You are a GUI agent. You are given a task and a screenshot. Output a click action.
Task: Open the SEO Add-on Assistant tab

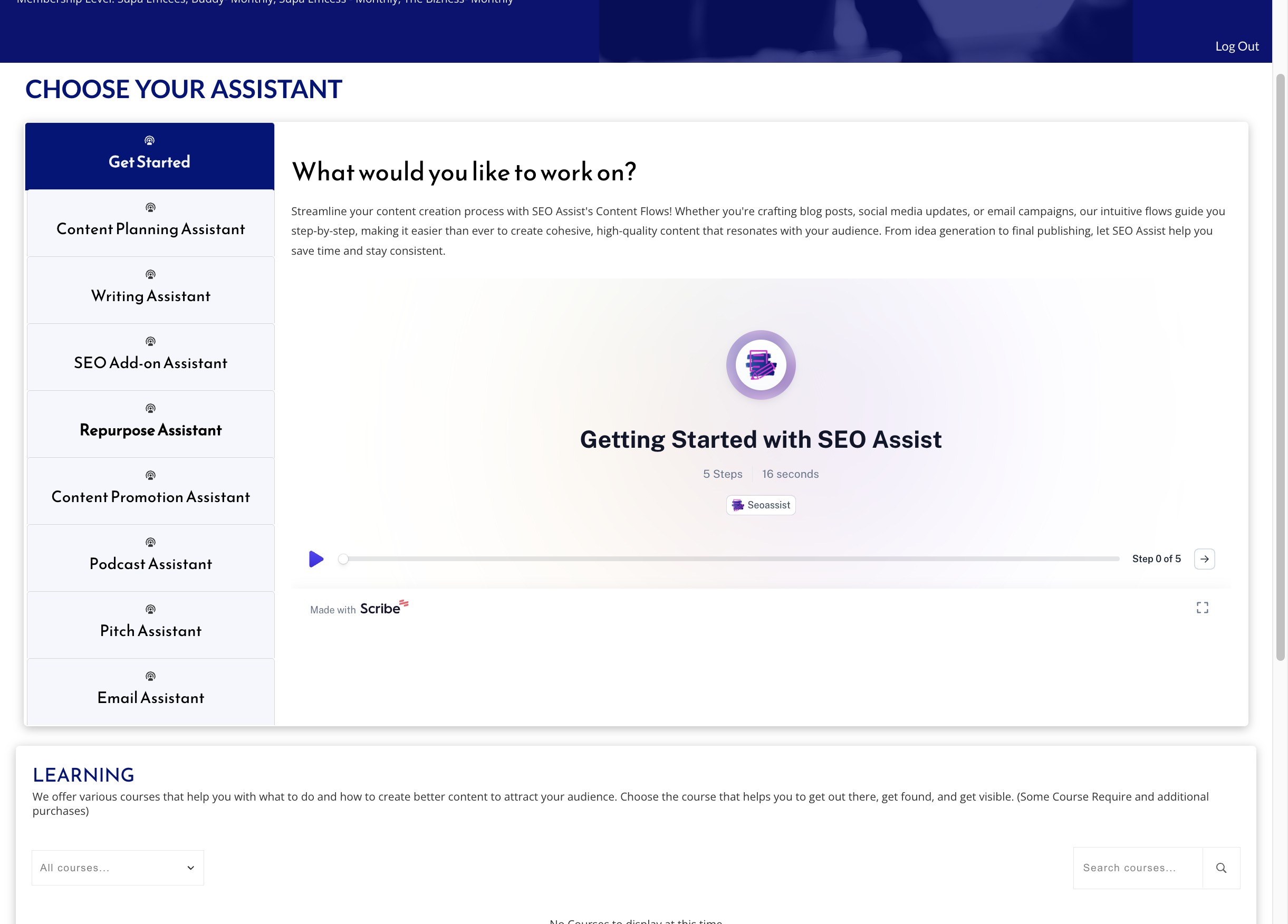click(x=150, y=357)
